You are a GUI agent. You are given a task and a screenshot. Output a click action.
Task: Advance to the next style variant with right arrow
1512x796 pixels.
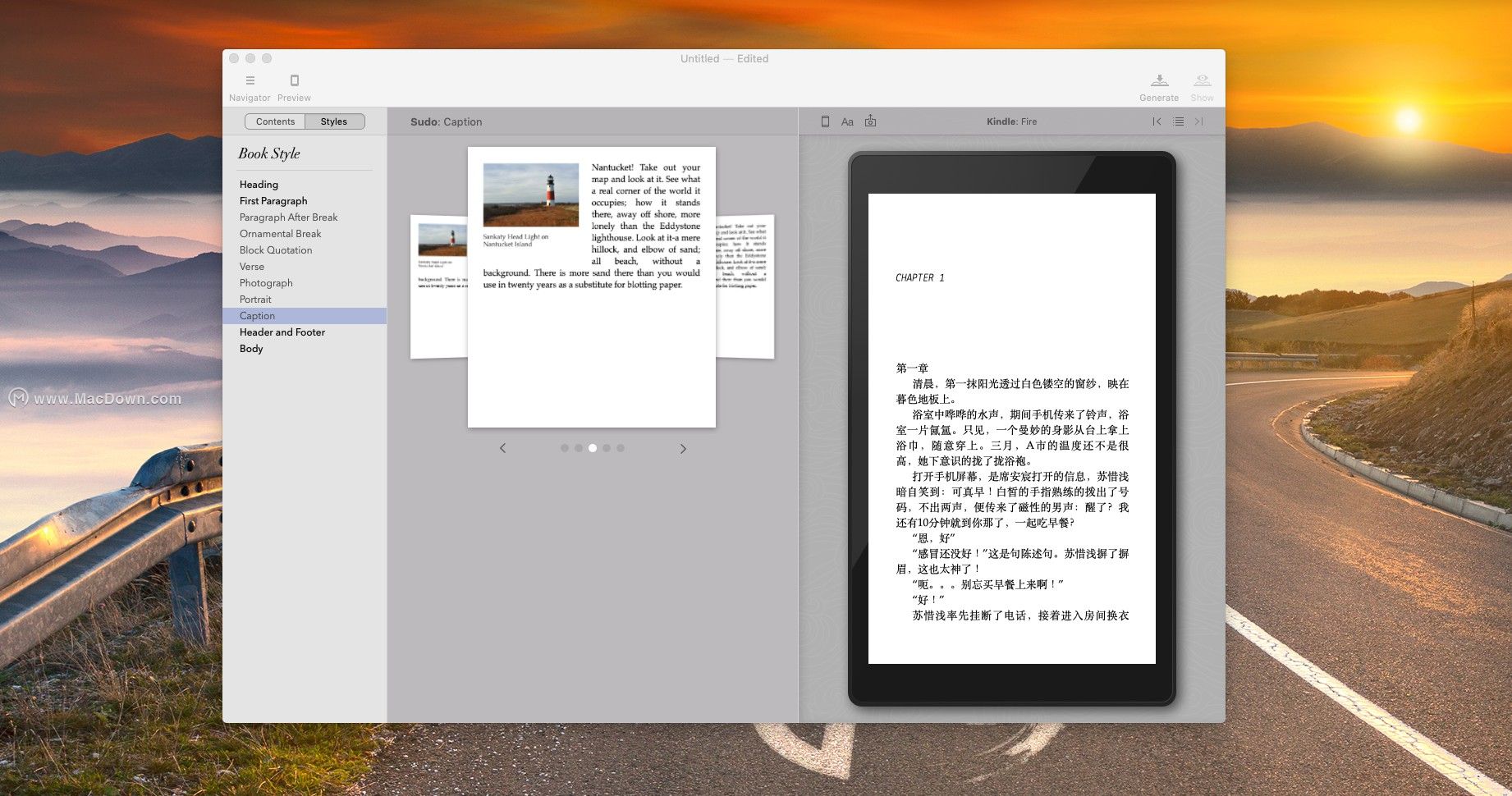683,448
